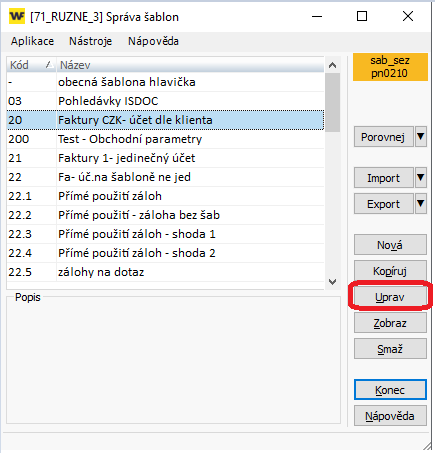
Task: Click the yellow W application icon
Action: 17,16
